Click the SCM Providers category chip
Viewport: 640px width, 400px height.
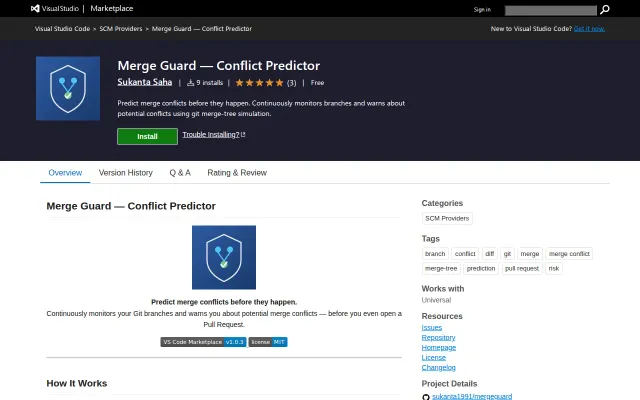point(447,218)
